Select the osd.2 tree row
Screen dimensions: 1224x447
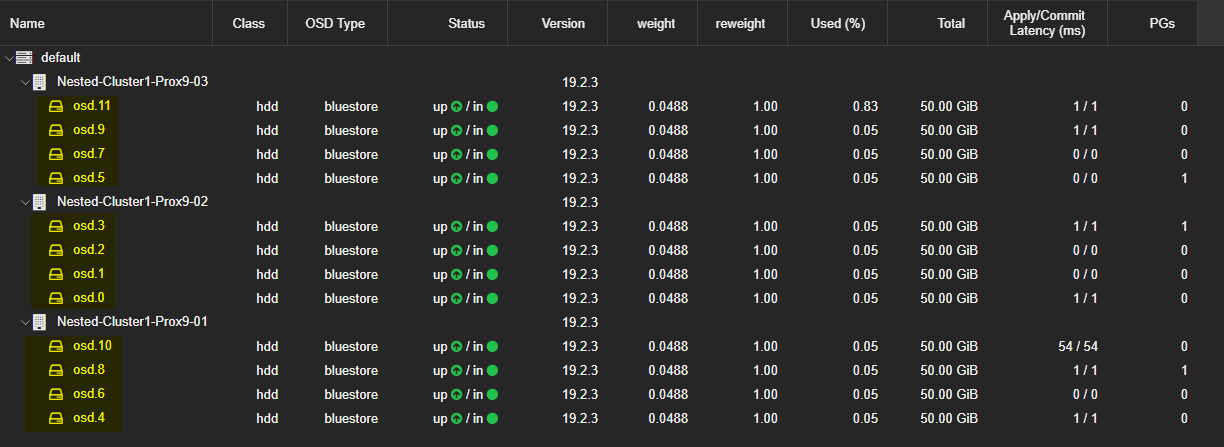click(612, 249)
